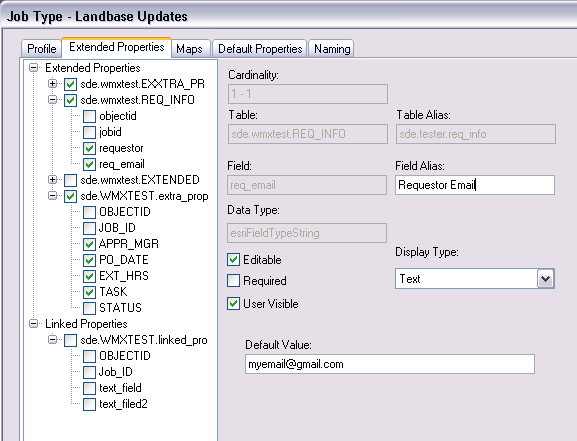Uncheck the requestor field checkbox
Image resolution: width=577 pixels, height=441 pixels.
click(x=89, y=148)
